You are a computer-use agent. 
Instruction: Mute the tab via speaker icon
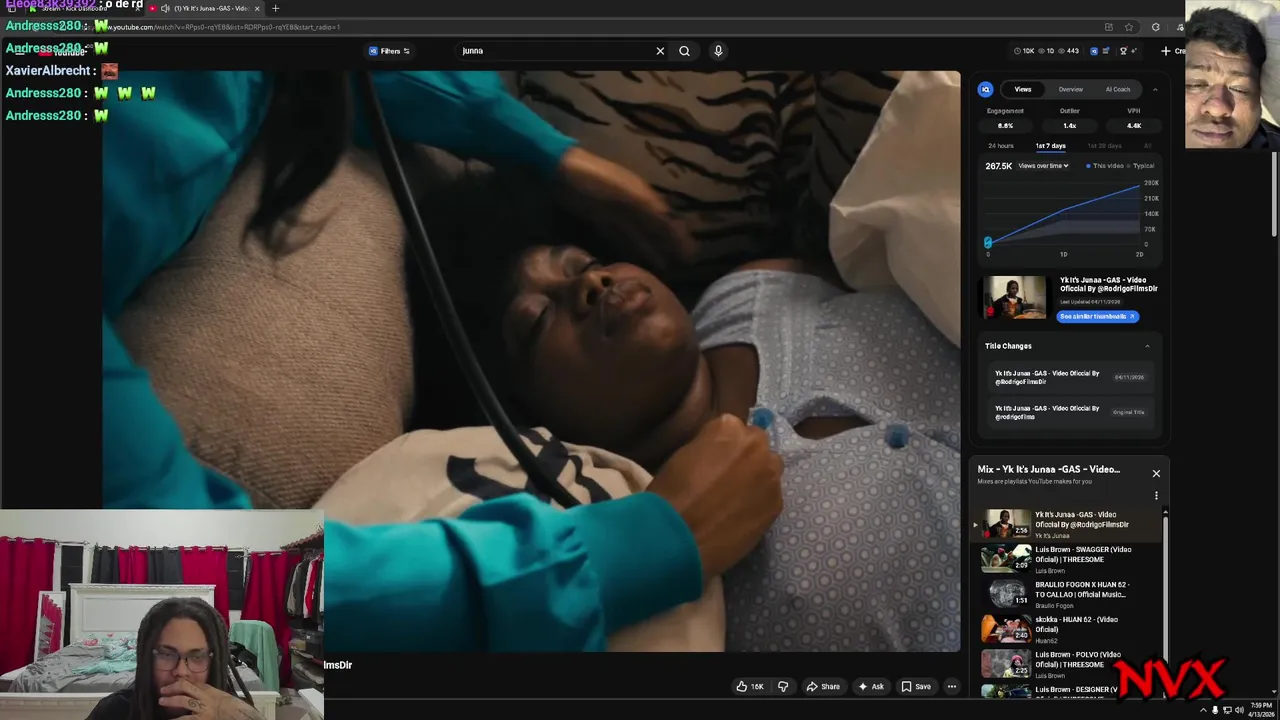click(165, 8)
